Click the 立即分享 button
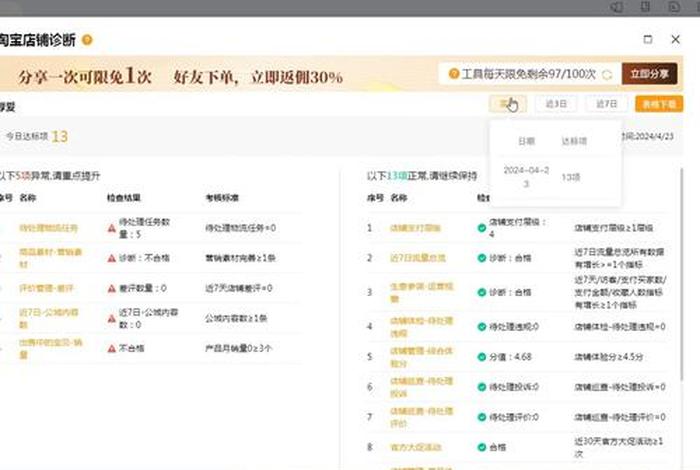 (650, 74)
